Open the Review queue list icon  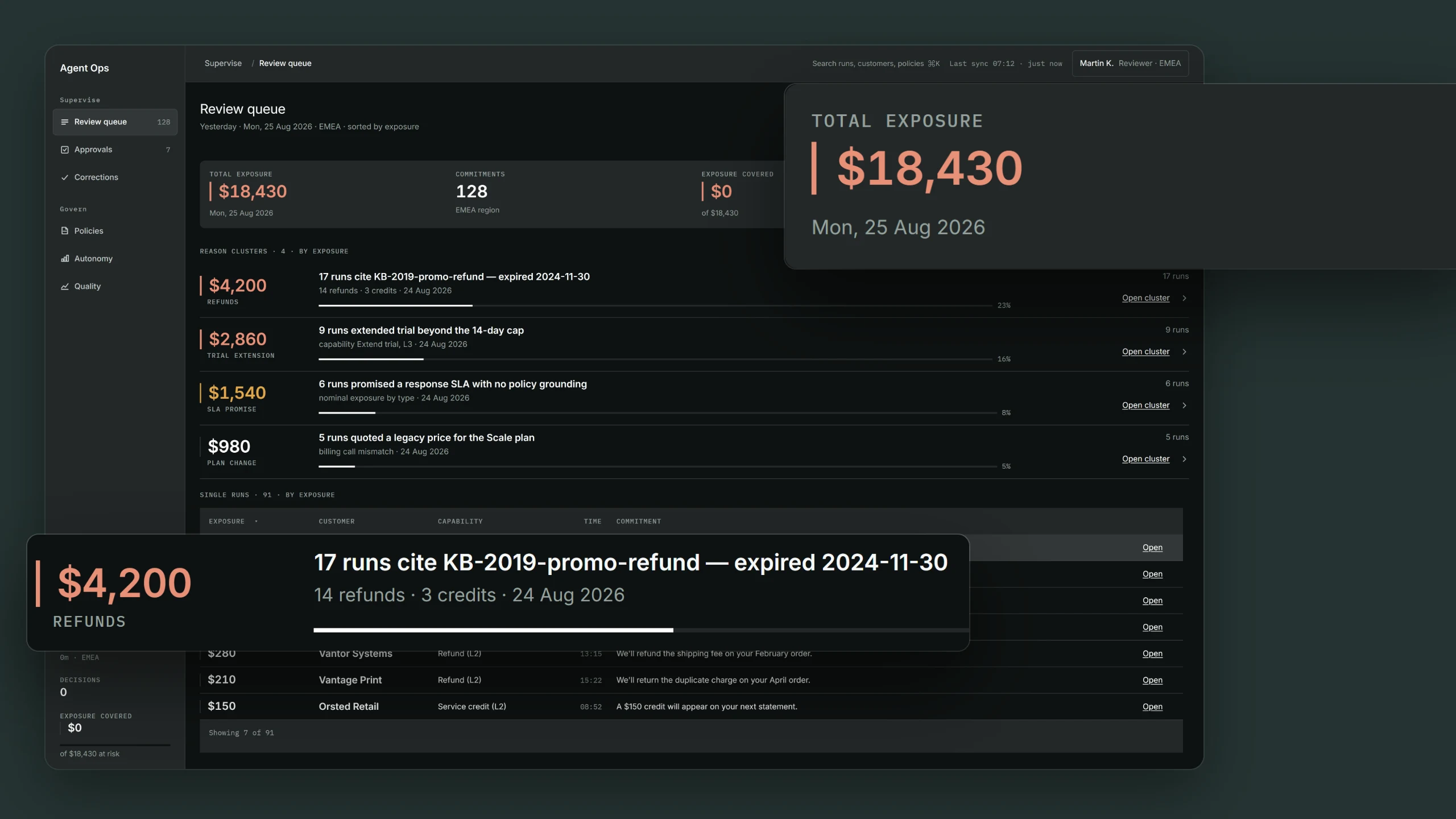pos(65,122)
